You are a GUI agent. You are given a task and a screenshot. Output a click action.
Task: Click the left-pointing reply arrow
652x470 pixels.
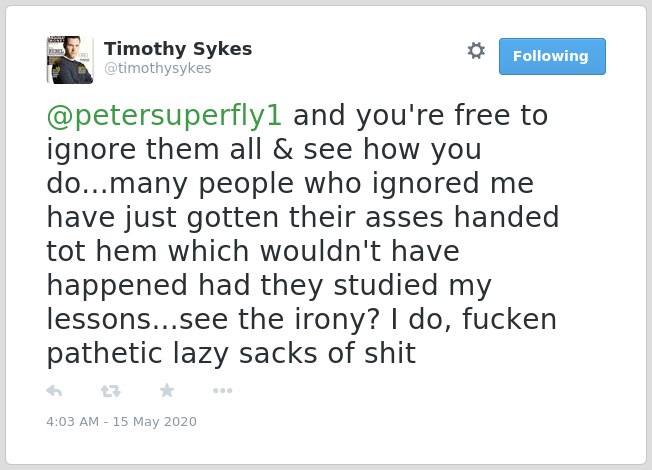click(54, 391)
